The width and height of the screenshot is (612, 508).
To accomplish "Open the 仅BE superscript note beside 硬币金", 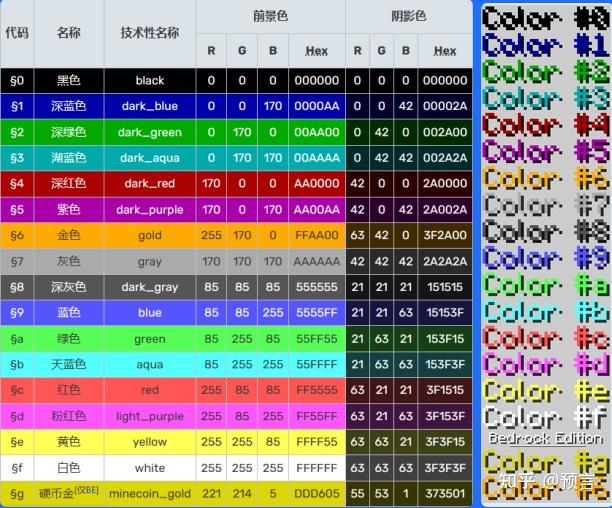I will tap(87, 490).
